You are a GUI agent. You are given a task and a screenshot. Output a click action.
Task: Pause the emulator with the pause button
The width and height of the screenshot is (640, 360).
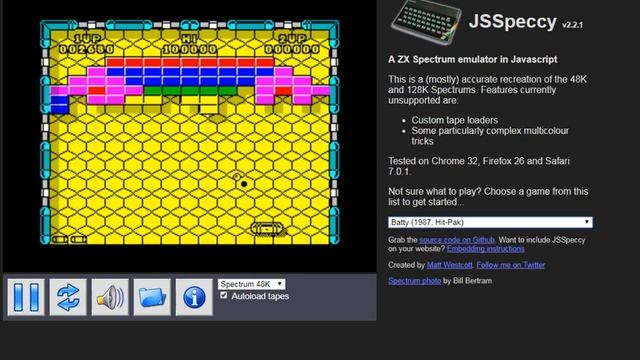tap(26, 297)
